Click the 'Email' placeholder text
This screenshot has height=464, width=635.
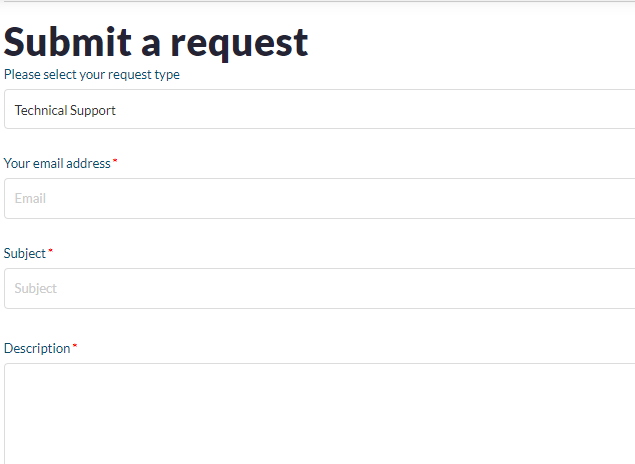pos(30,198)
